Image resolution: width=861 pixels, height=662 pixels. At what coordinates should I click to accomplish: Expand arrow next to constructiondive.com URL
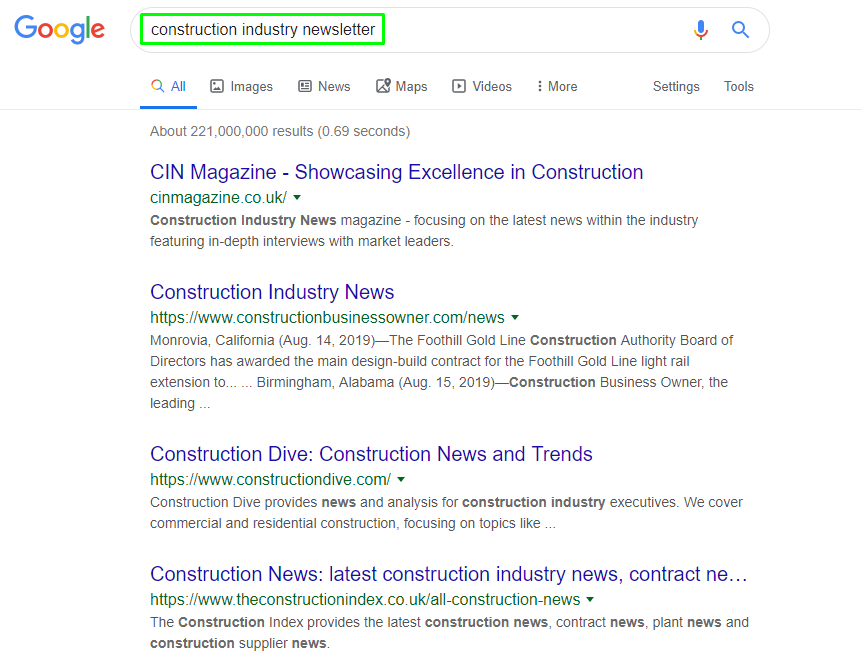click(x=401, y=480)
